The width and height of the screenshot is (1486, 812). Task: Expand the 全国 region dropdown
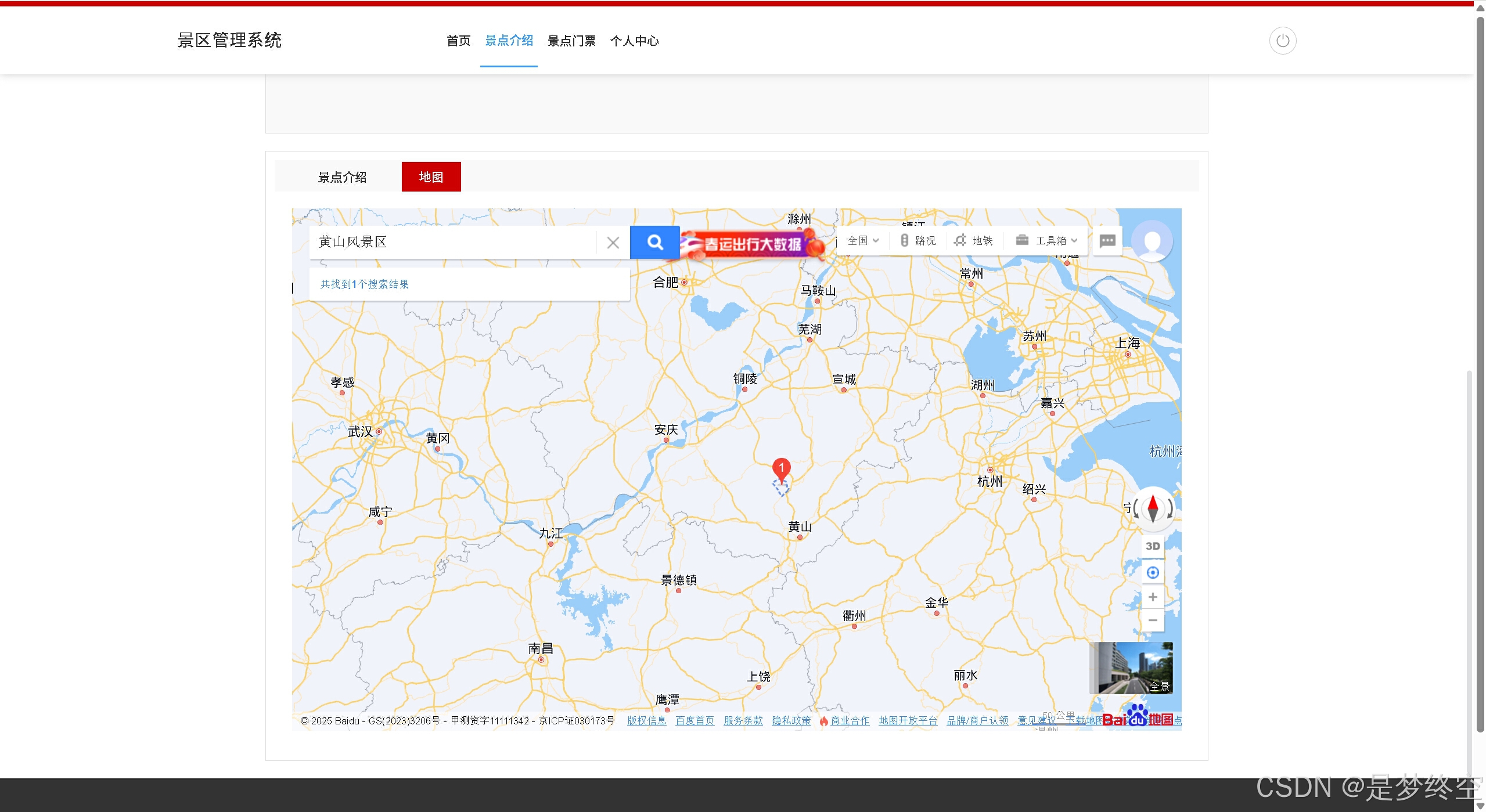tap(862, 240)
